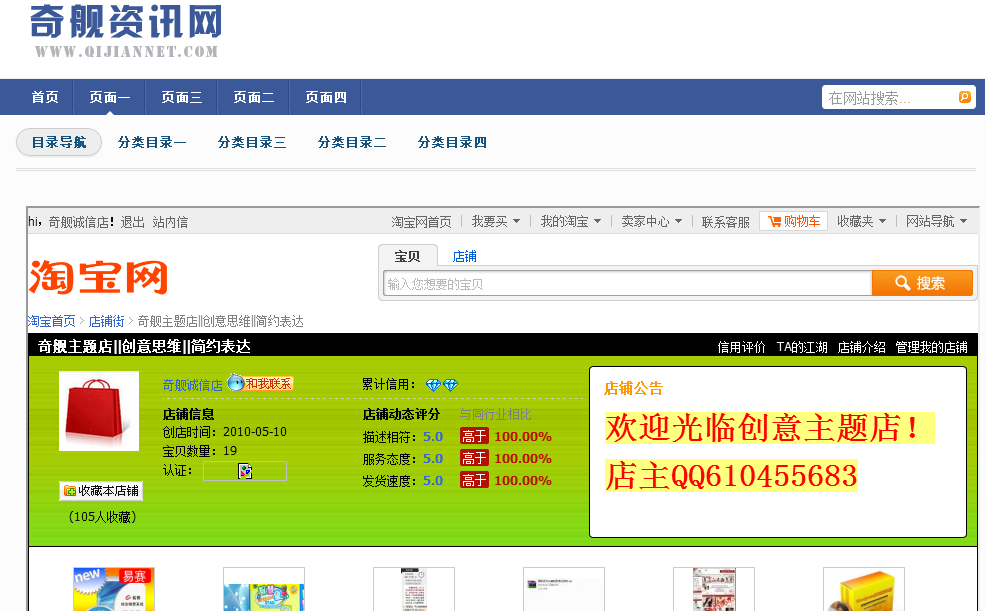Select the 目录导航 pill button
985x611 pixels.
tap(59, 143)
